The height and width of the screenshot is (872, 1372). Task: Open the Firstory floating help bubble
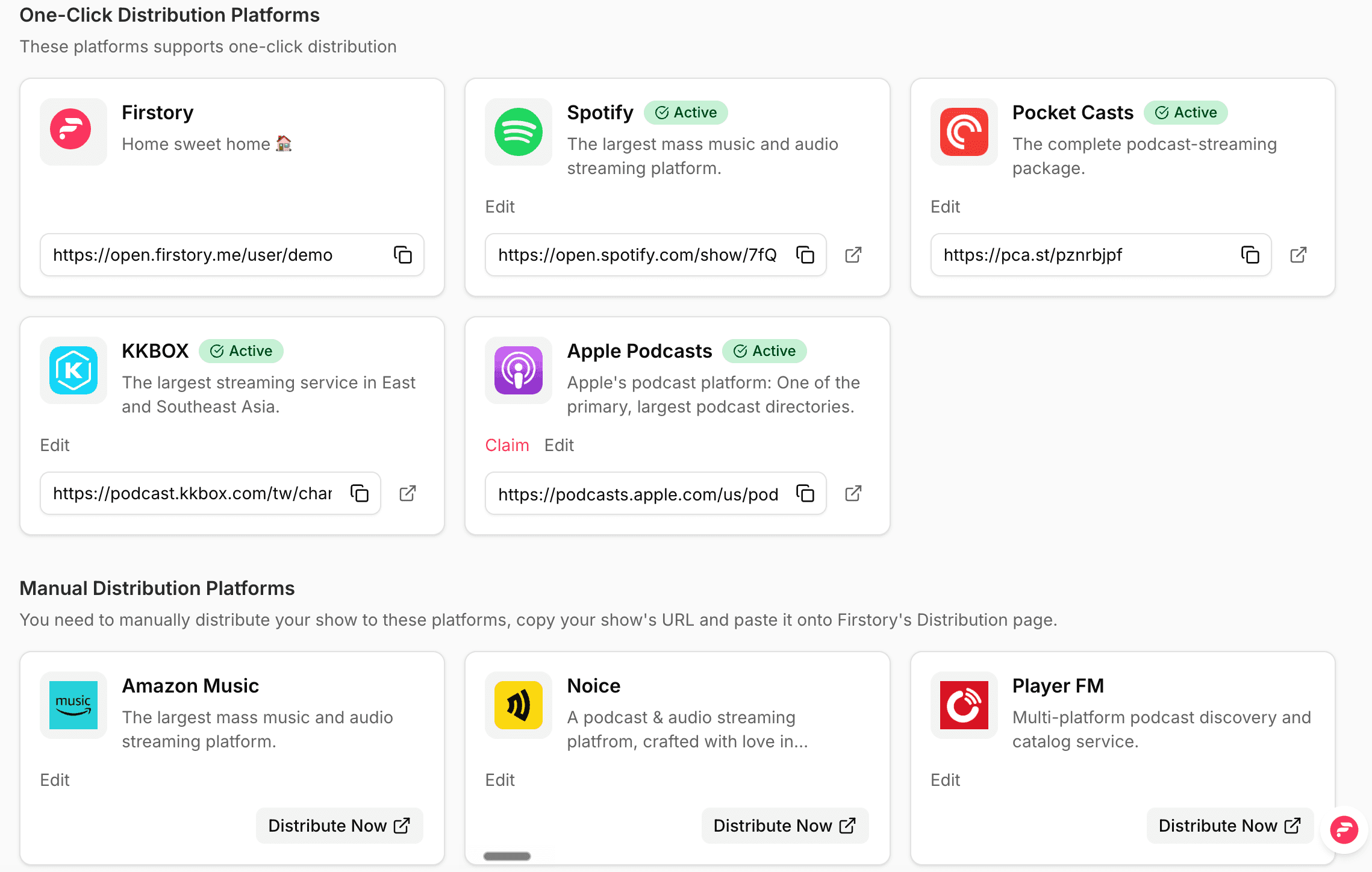1344,830
